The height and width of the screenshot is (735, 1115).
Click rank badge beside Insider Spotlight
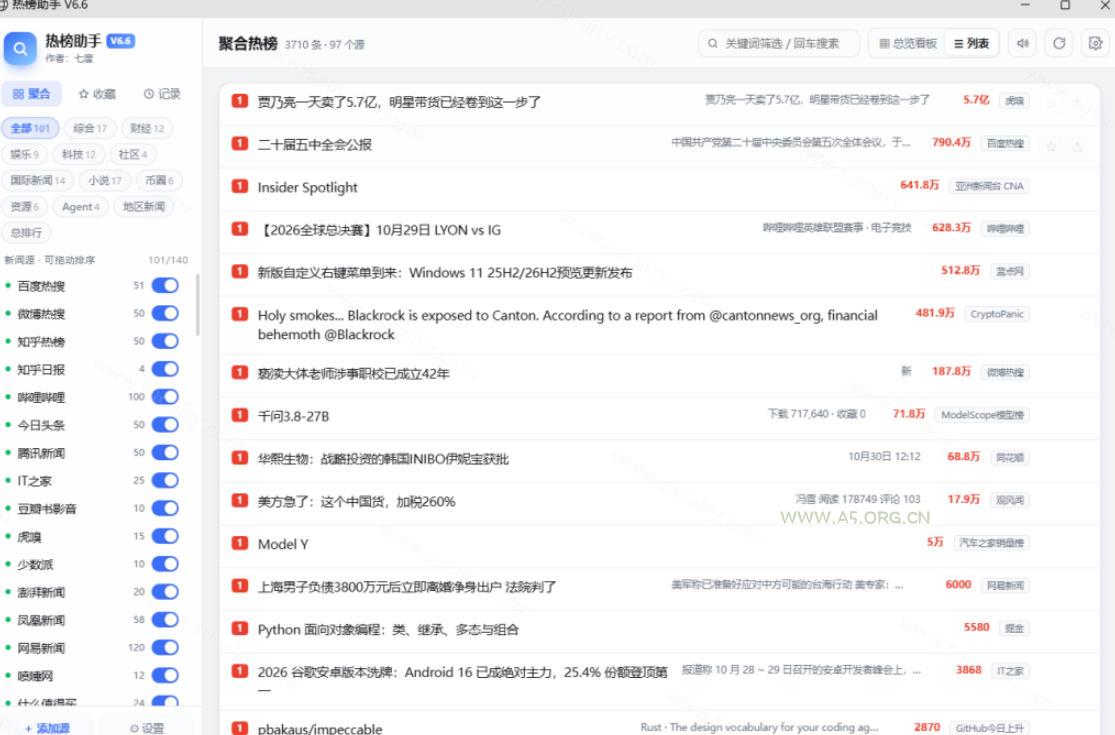[x=240, y=186]
